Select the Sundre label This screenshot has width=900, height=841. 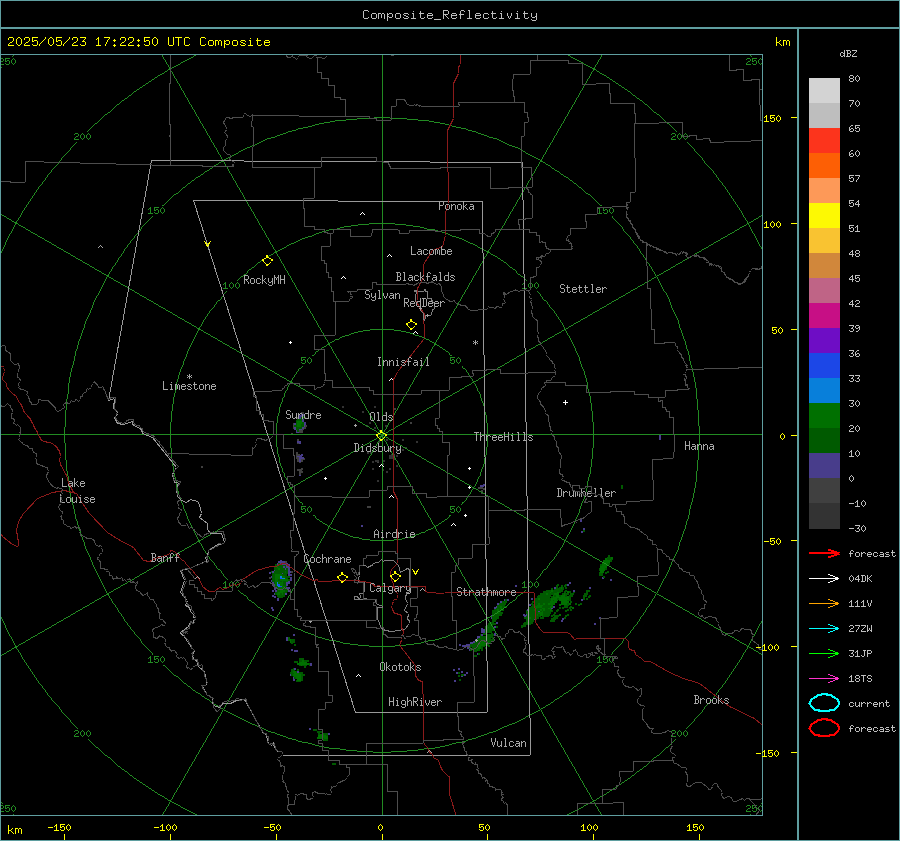click(303, 414)
